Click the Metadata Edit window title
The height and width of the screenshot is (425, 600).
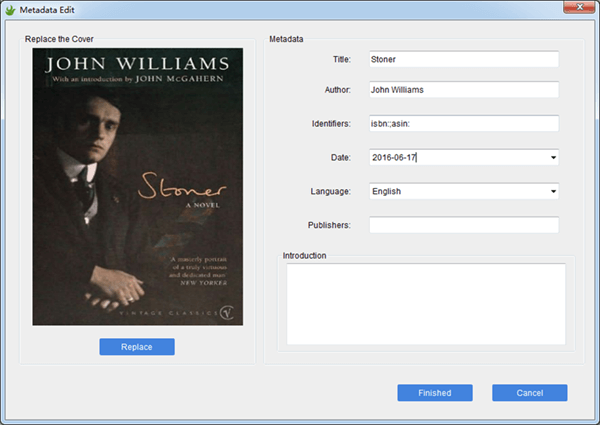point(47,10)
